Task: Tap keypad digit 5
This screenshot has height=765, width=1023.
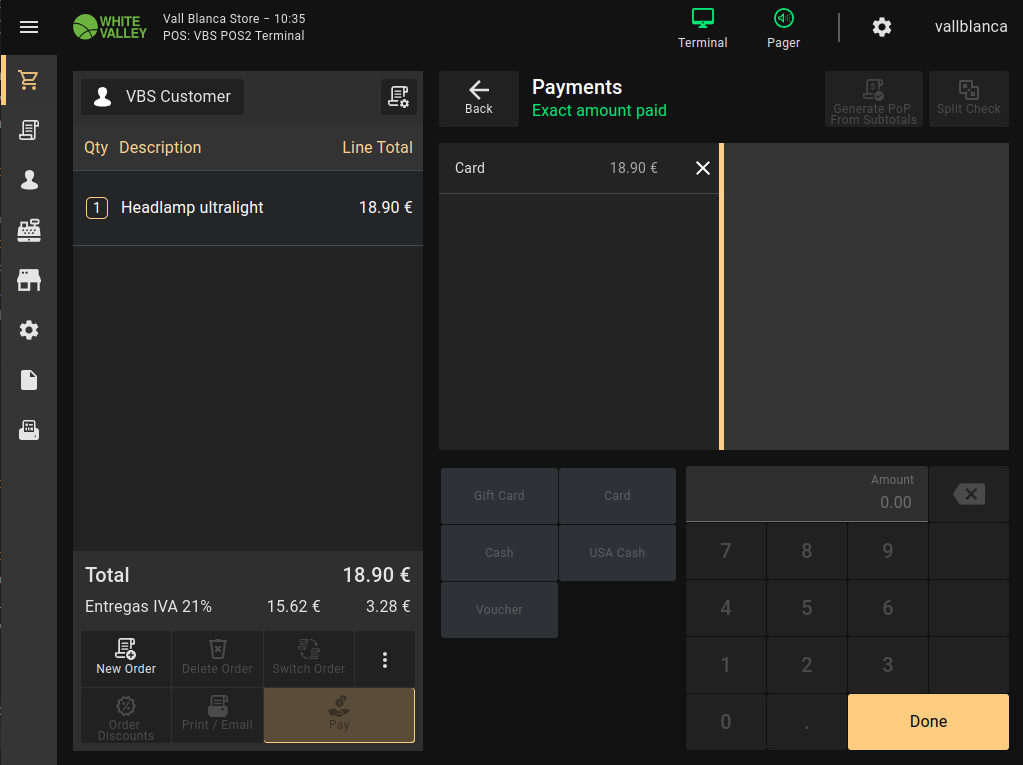Action: click(806, 608)
